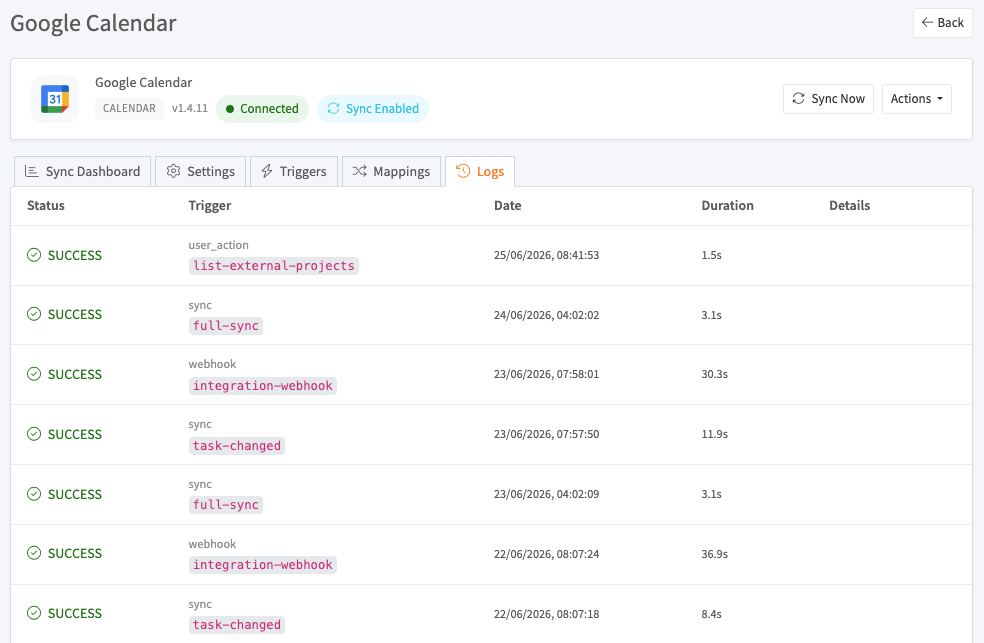Click the Google Calendar app logo icon
This screenshot has height=643, width=984.
click(x=55, y=99)
